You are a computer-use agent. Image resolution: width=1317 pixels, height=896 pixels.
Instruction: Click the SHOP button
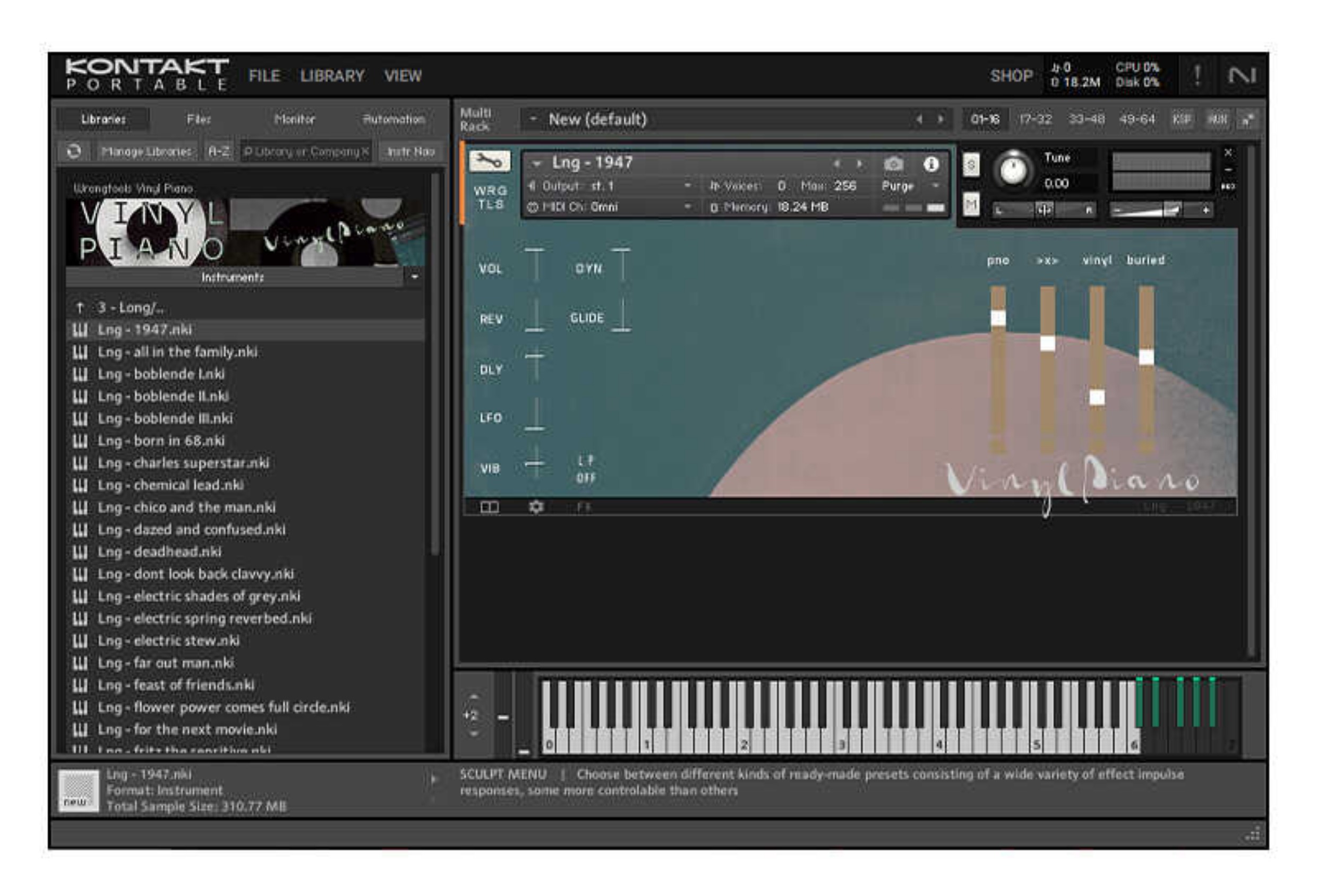[x=1011, y=76]
